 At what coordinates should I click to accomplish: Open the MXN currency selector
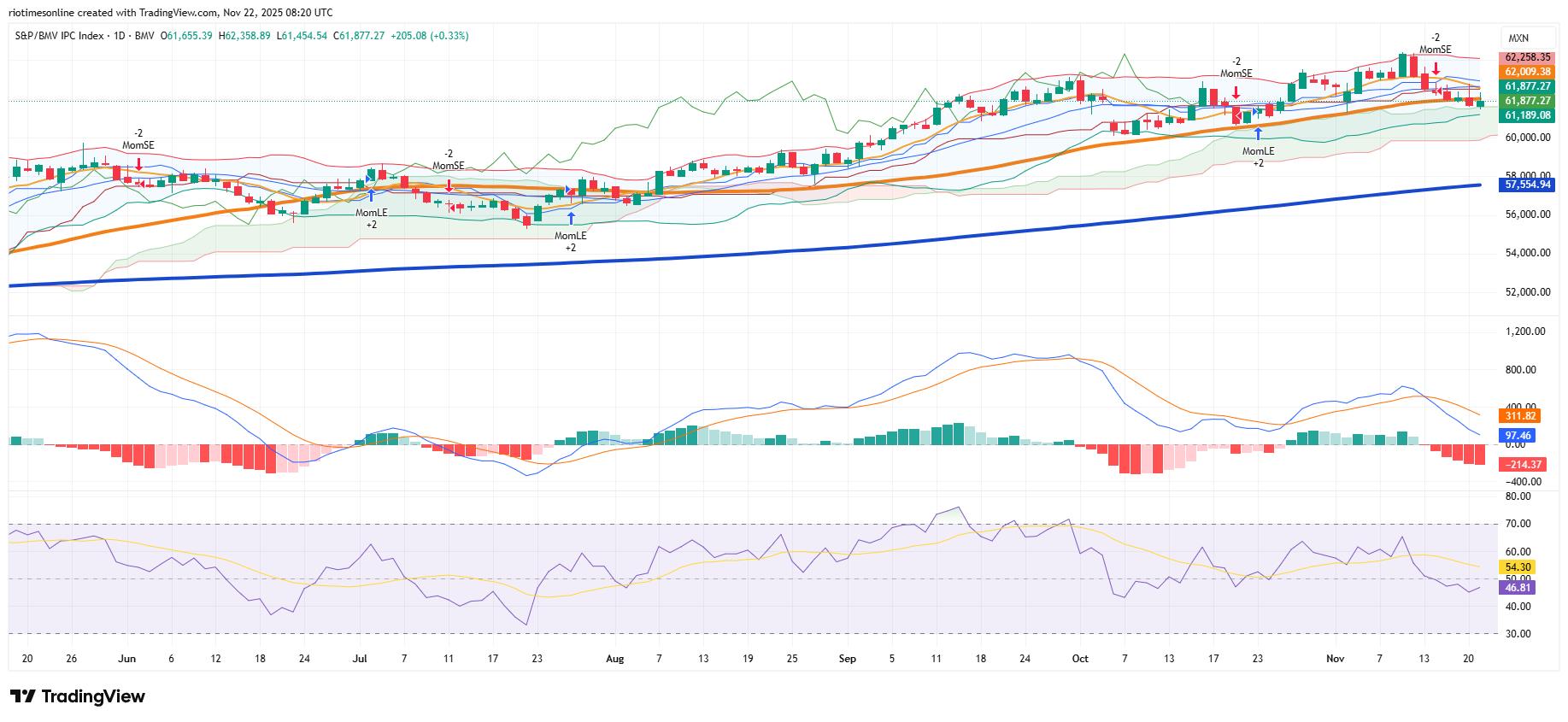tap(1518, 38)
